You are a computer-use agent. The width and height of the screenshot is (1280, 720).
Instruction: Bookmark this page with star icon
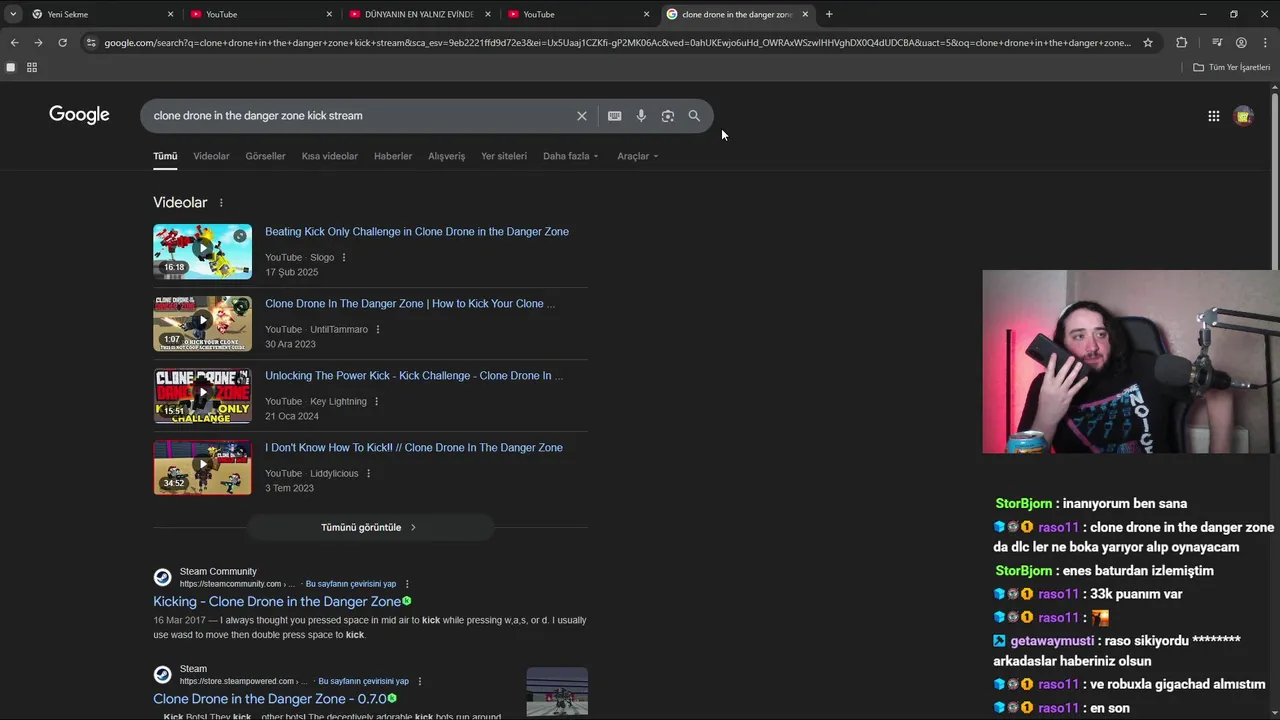click(x=1148, y=43)
